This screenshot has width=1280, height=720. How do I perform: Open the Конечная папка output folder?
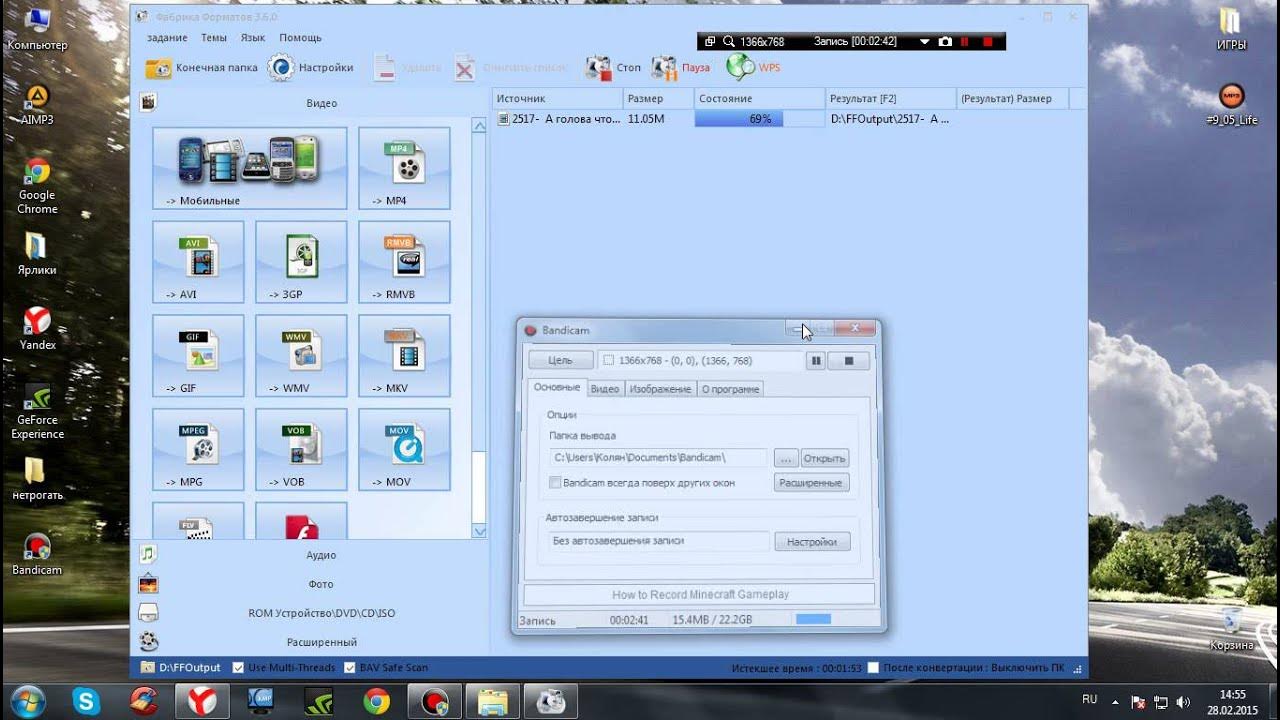tap(202, 68)
